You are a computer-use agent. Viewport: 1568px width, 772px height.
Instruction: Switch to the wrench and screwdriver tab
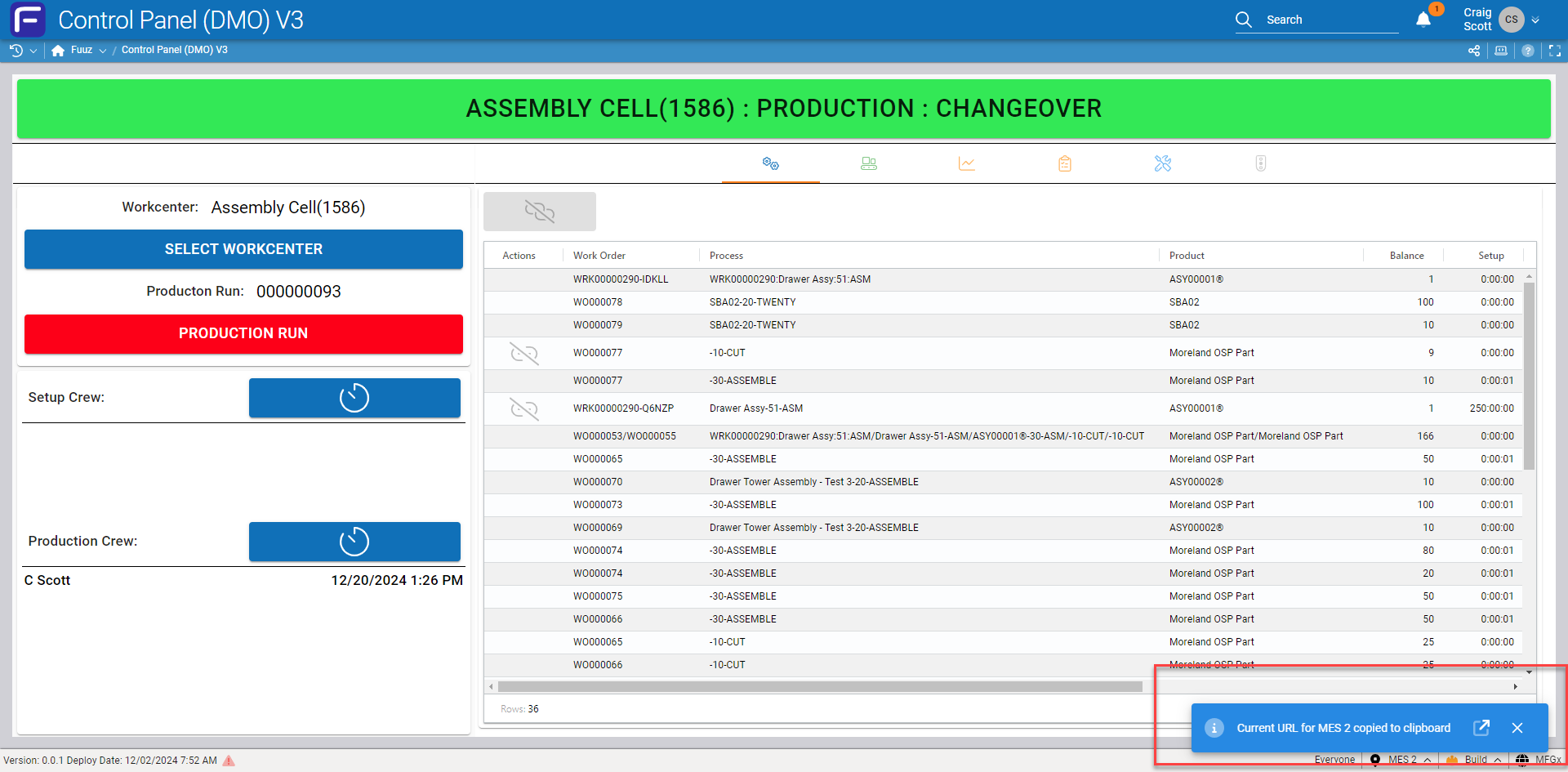[x=1163, y=163]
